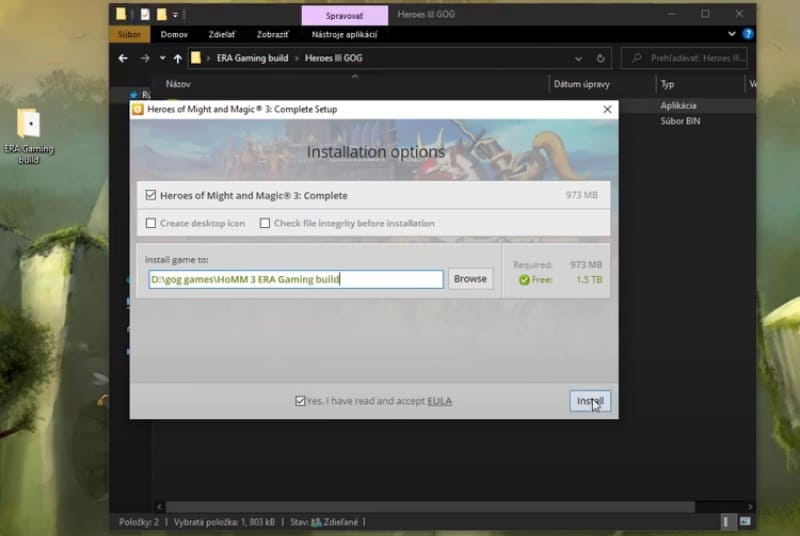Click the install path text field
800x536 pixels.
click(295, 279)
